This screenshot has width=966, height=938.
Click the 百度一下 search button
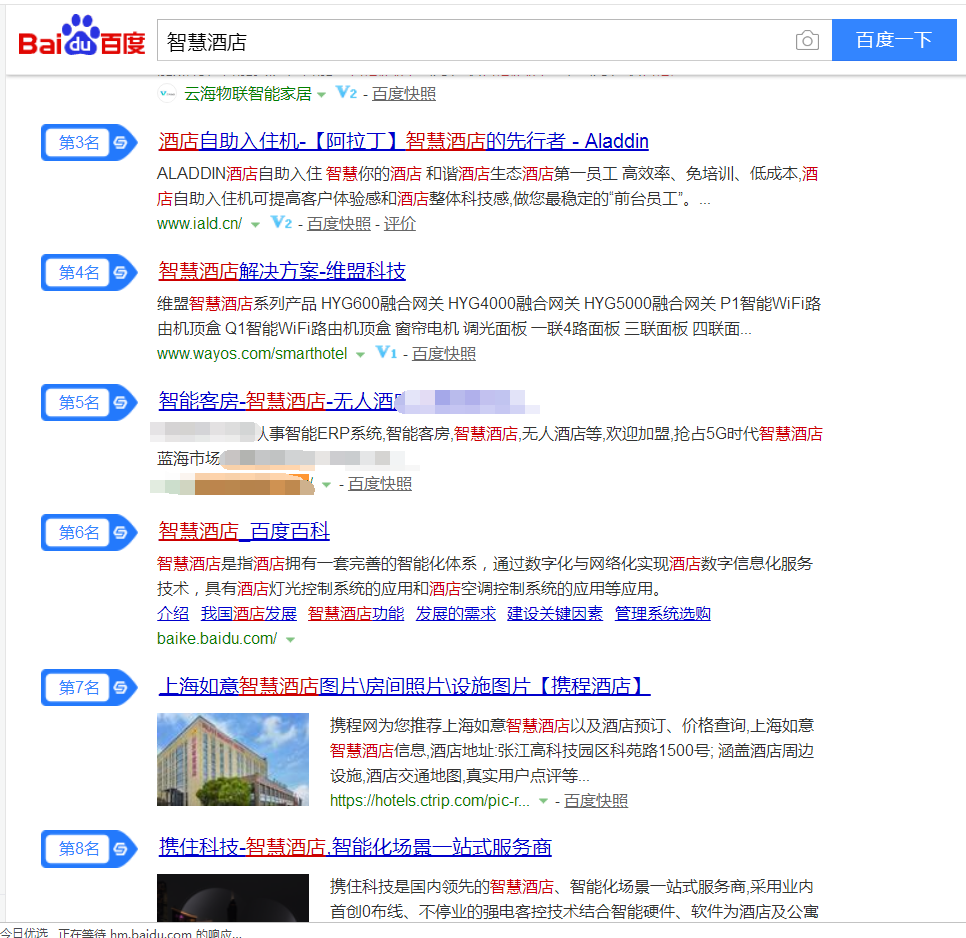894,40
